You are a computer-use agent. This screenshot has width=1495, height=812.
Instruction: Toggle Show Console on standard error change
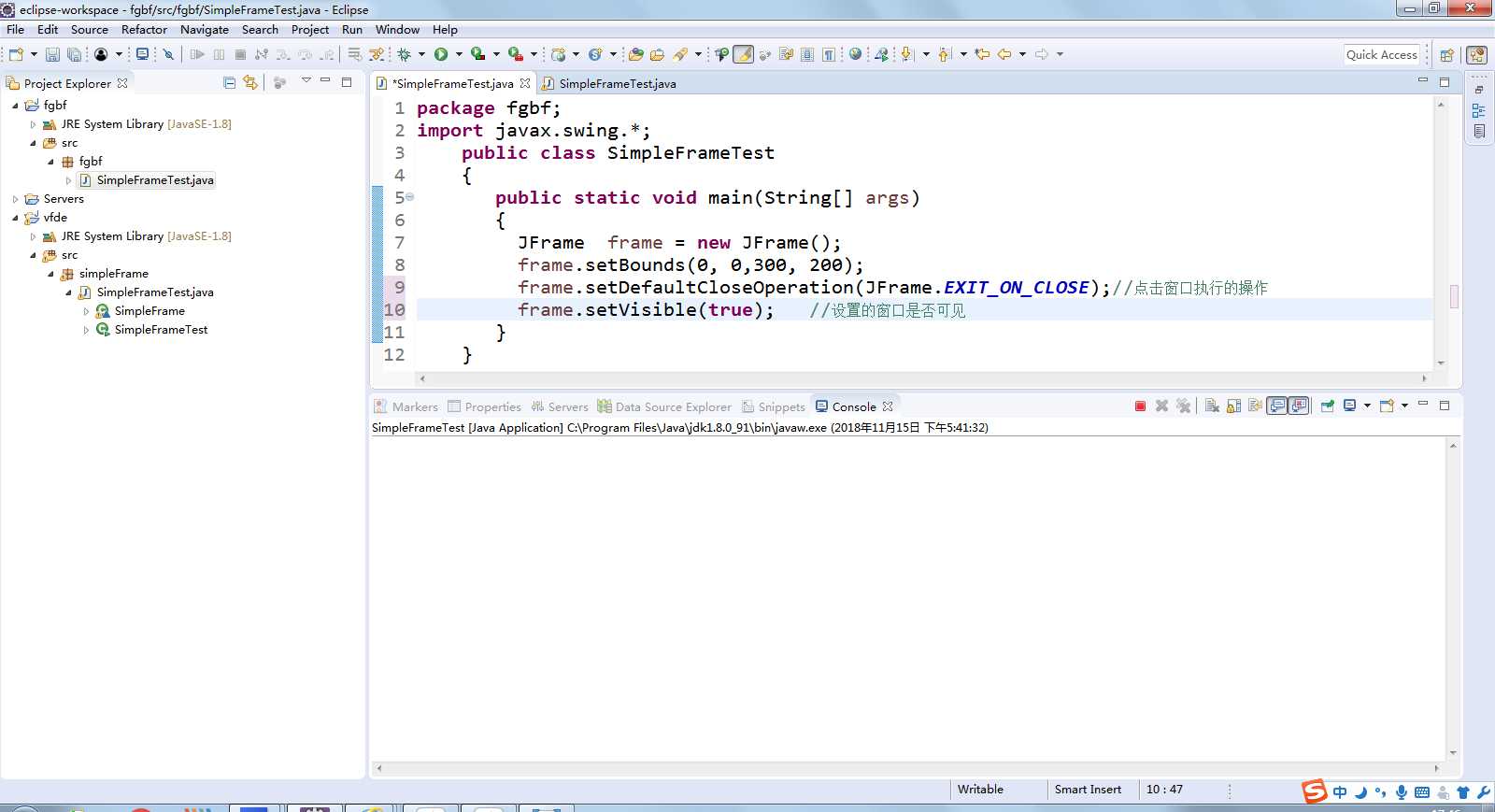1298,406
